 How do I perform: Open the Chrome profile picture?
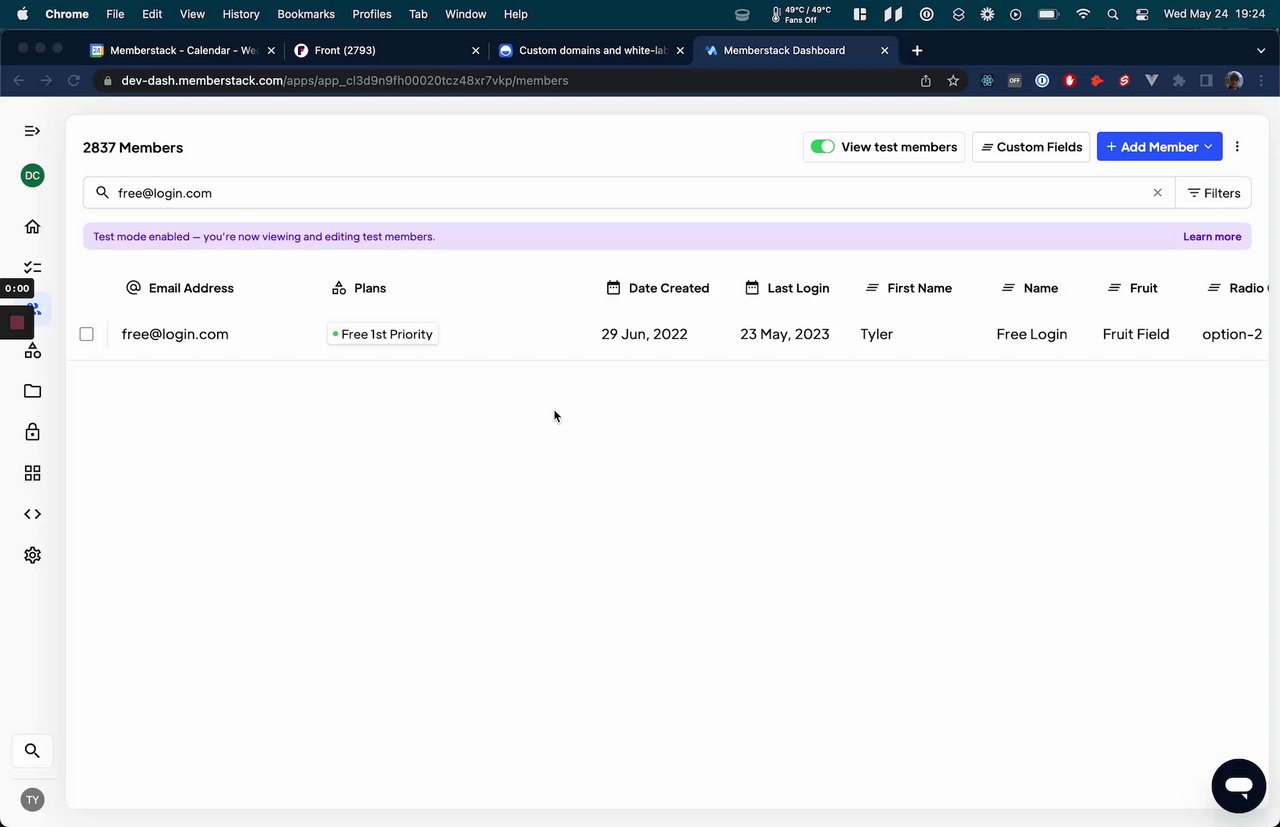click(x=1234, y=80)
